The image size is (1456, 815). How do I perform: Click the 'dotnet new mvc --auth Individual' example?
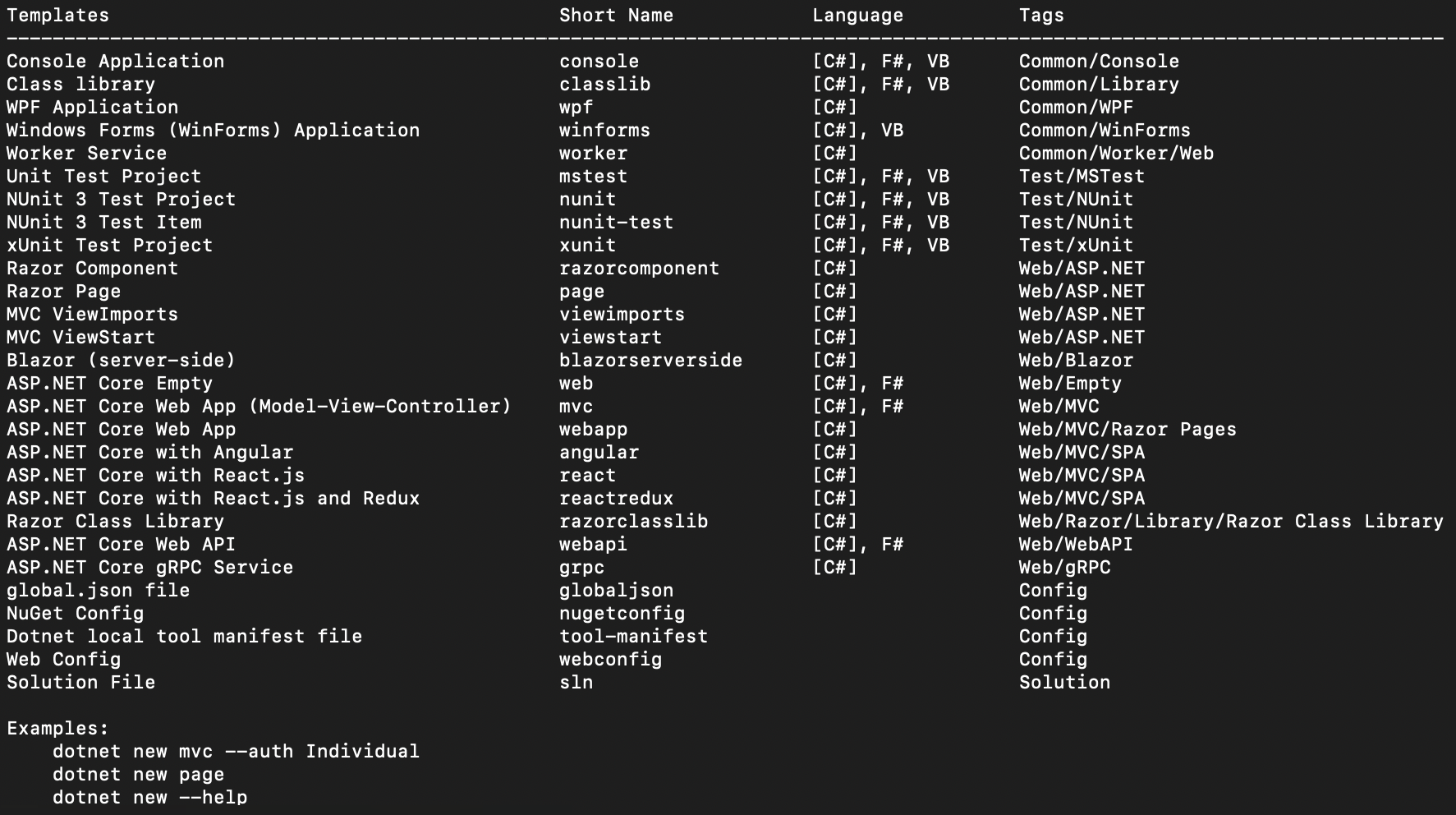pos(236,752)
